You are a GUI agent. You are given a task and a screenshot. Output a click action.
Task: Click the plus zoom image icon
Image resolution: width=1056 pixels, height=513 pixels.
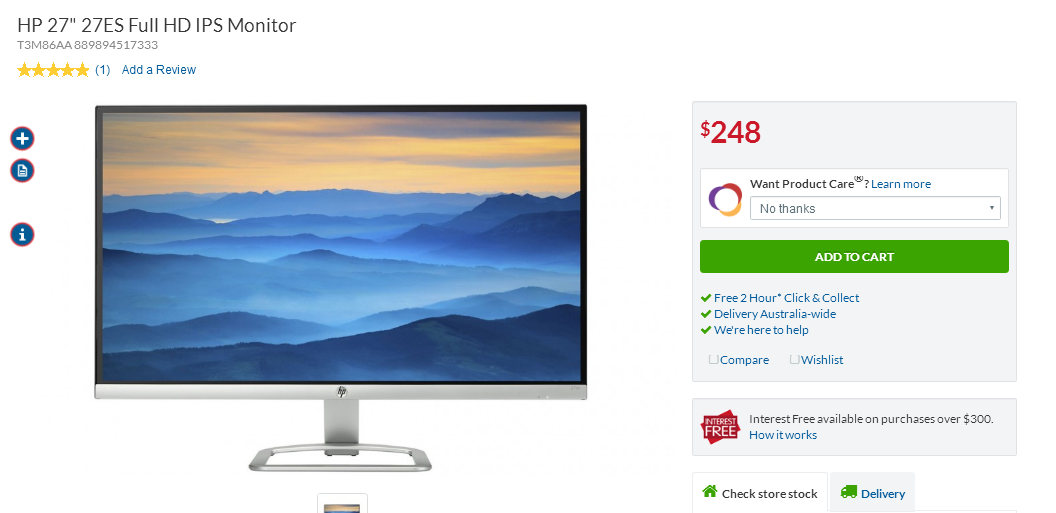[22, 139]
